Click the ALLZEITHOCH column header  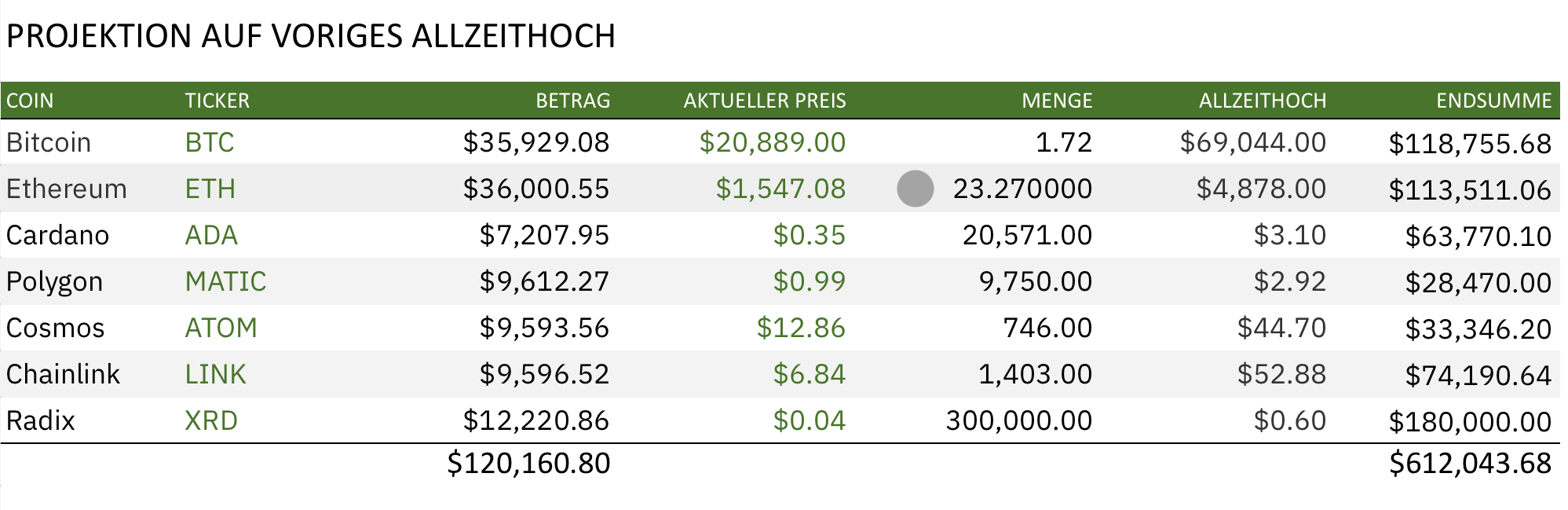(x=1262, y=101)
